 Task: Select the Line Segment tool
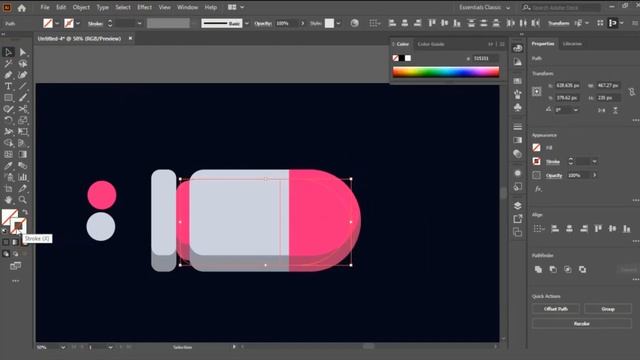22,87
